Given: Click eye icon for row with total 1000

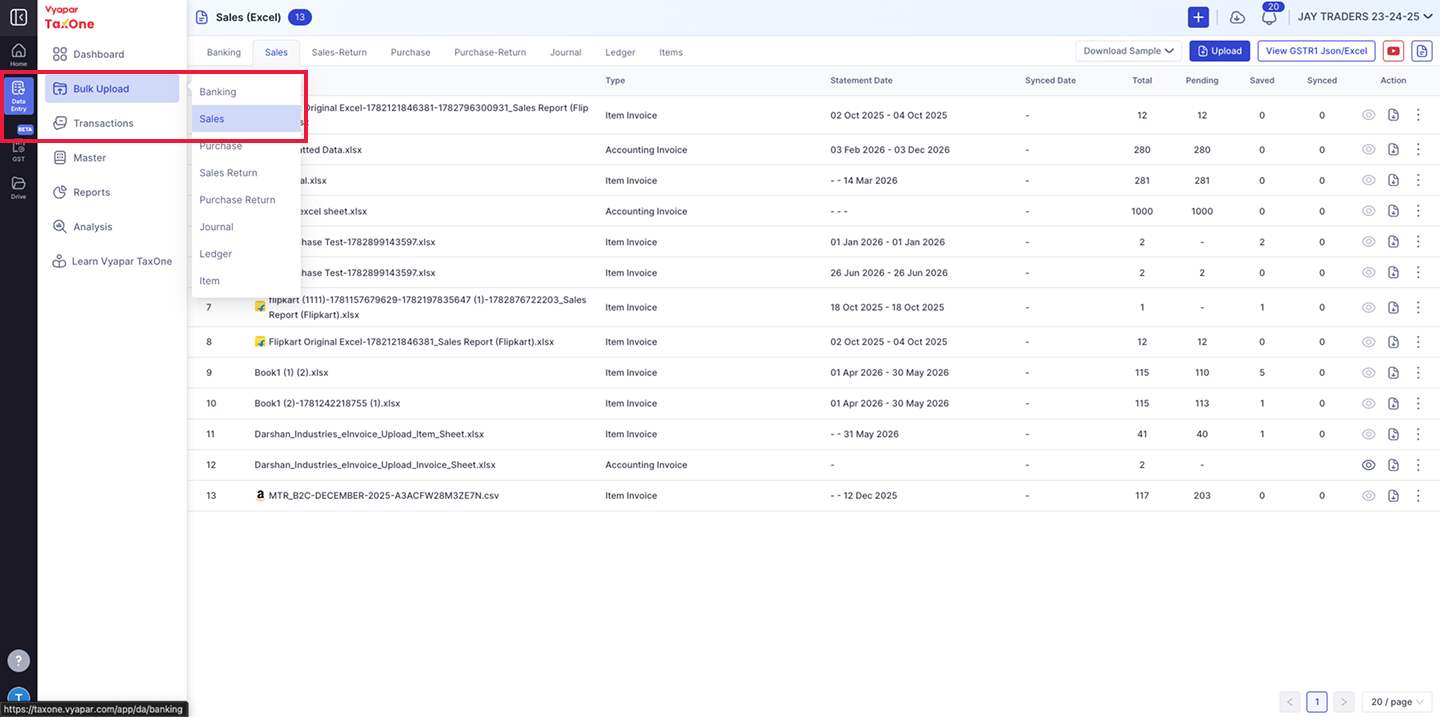Looking at the screenshot, I should [x=1369, y=211].
